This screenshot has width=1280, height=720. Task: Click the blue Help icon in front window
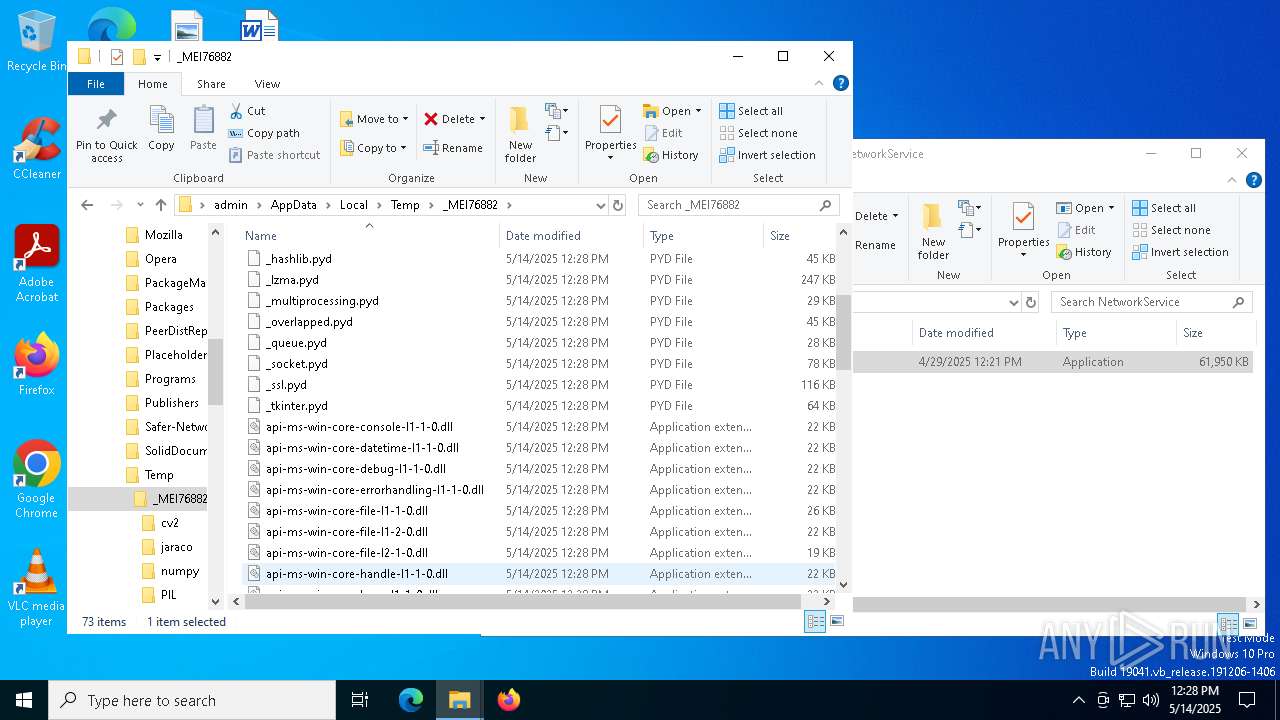tap(841, 84)
